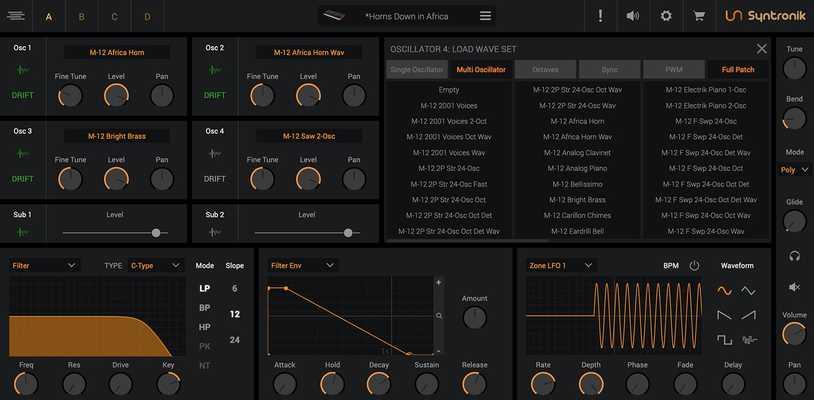This screenshot has width=814, height=400.
Task: Toggle Sub 1 oscillator icon
Action: pyautogui.click(x=22, y=232)
